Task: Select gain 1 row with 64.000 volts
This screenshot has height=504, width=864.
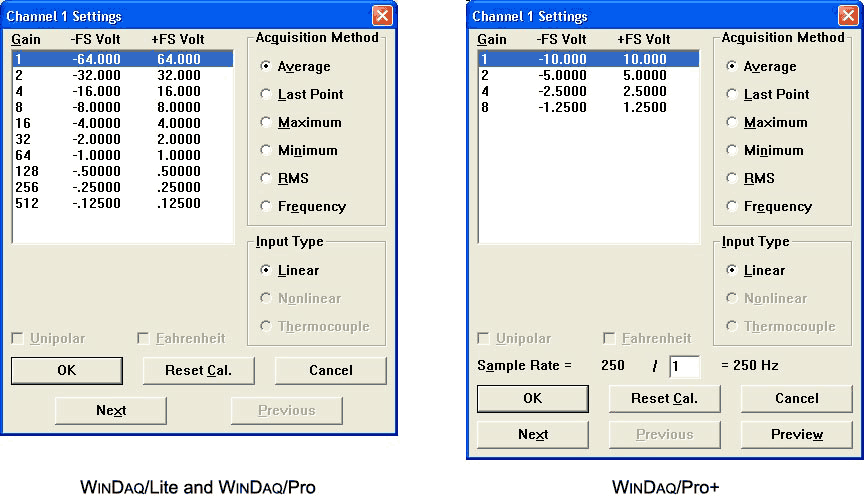Action: (123, 59)
